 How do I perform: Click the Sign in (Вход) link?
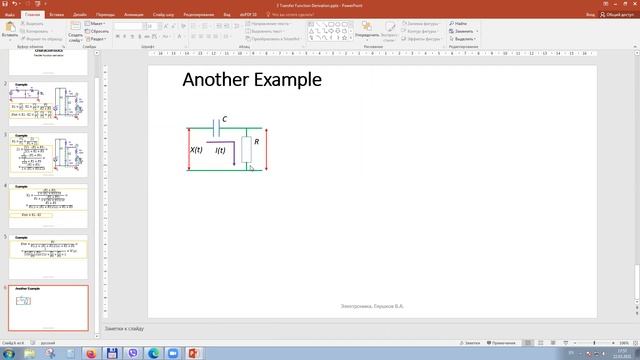[590, 14]
